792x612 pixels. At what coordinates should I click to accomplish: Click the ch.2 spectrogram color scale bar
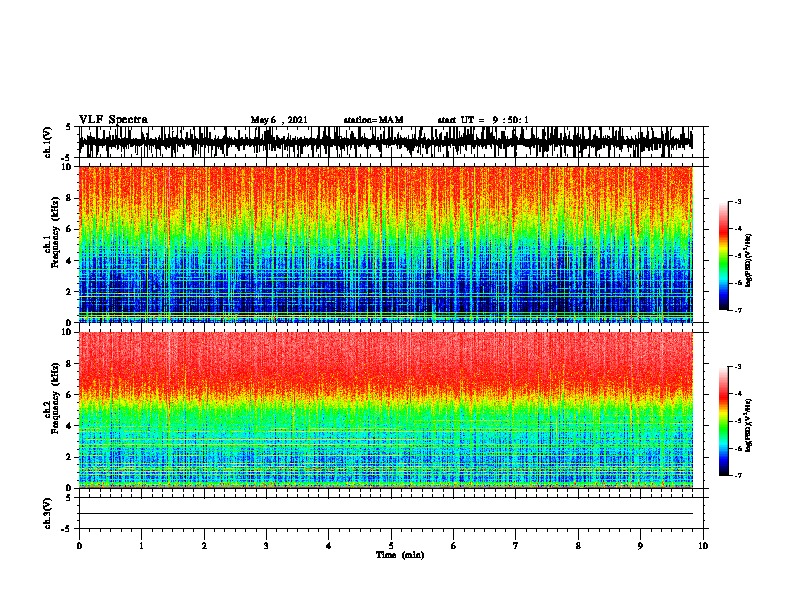723,421
